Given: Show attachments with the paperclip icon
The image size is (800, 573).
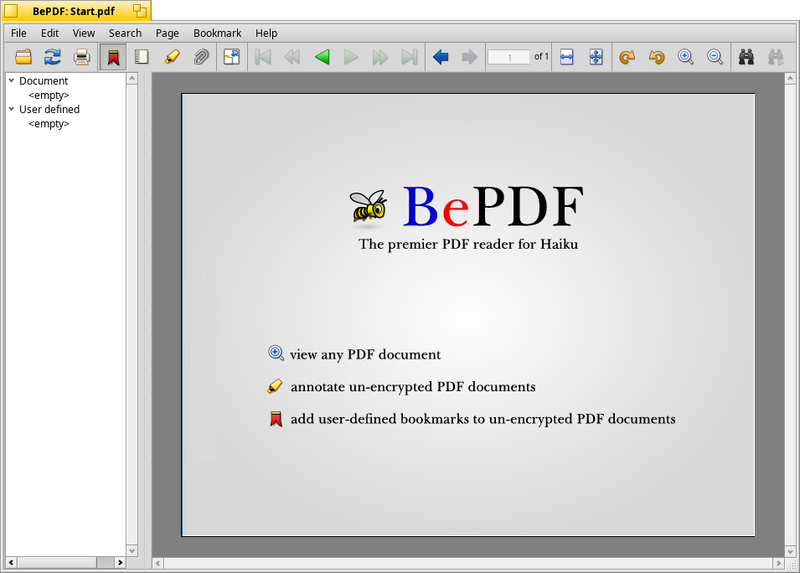Looking at the screenshot, I should click(202, 57).
